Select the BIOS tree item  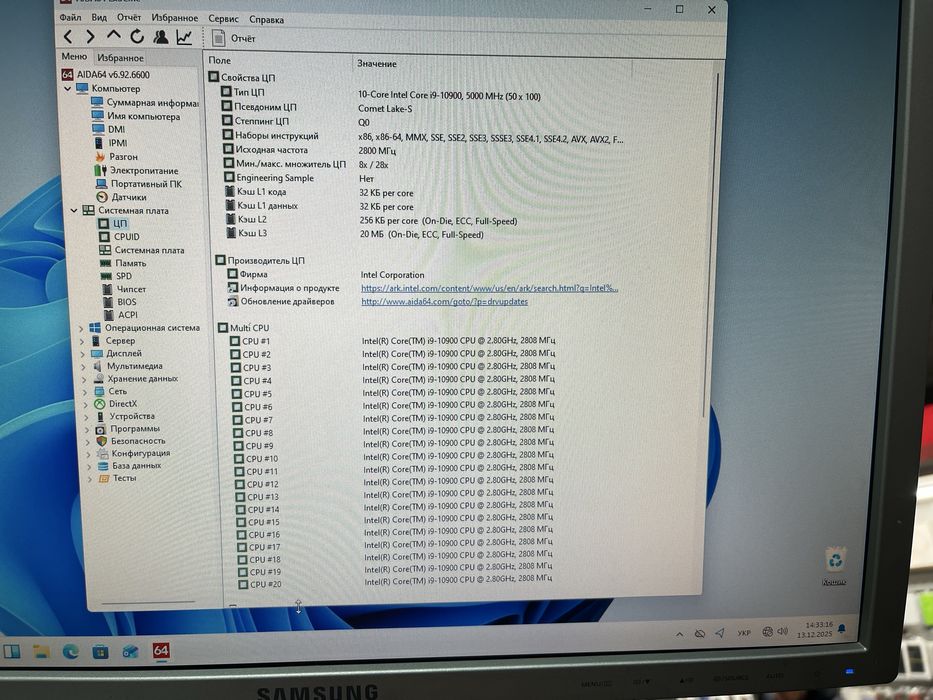click(x=120, y=302)
